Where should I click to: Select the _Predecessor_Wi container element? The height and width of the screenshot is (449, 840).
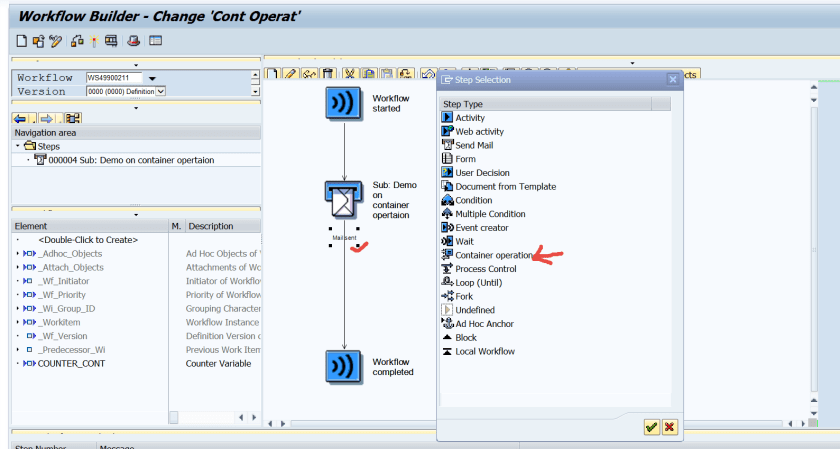[71, 350]
